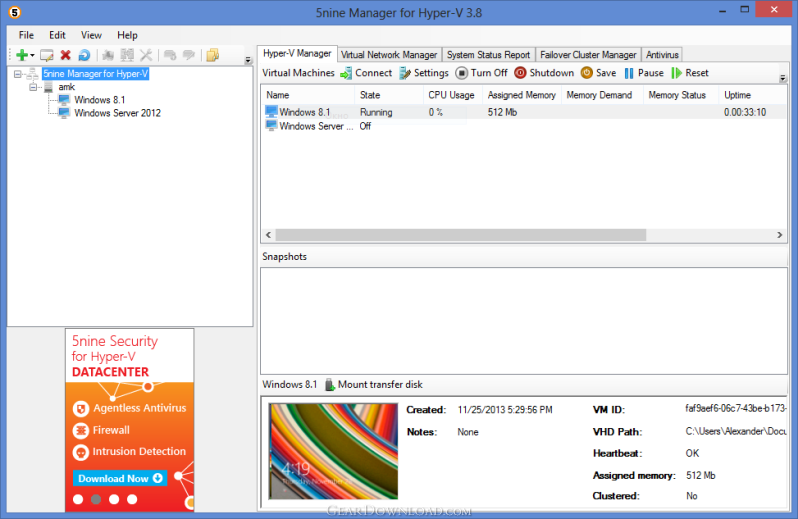Screen dimensions: 798x519
Task: Select the Windows 8.1 row in VM list
Action: click(524, 112)
